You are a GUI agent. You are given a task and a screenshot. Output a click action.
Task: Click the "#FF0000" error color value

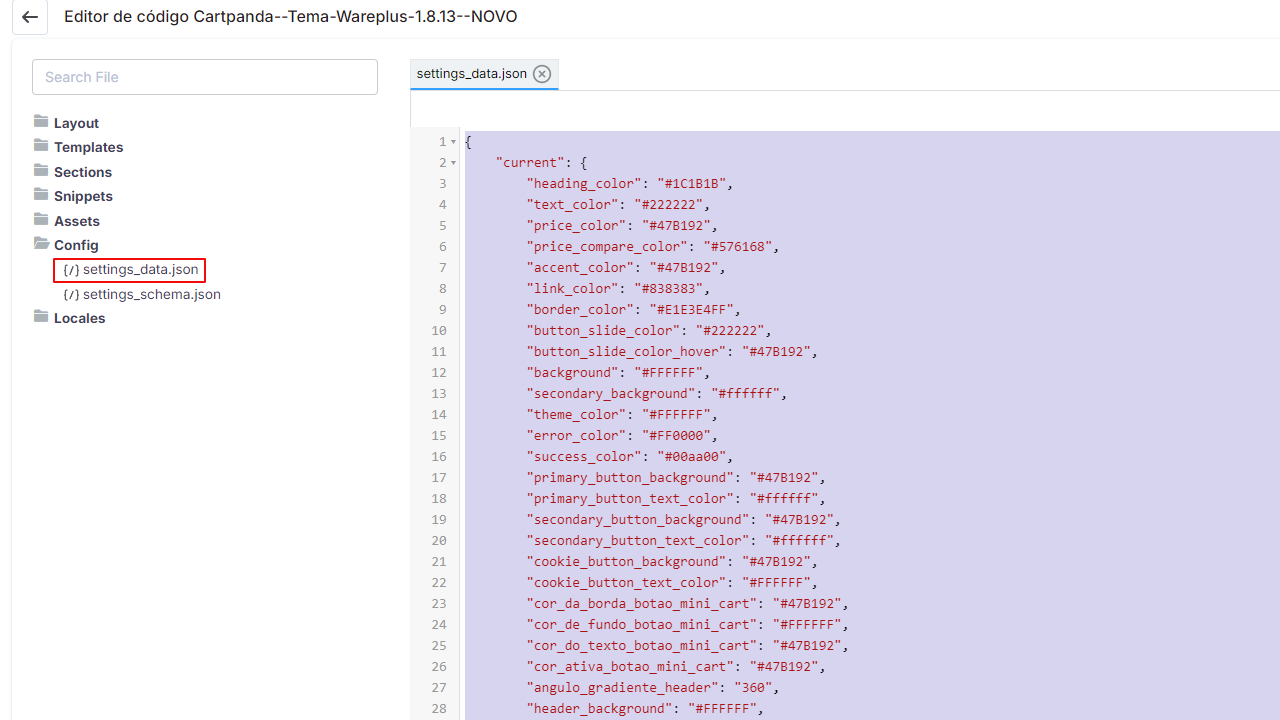click(x=678, y=435)
